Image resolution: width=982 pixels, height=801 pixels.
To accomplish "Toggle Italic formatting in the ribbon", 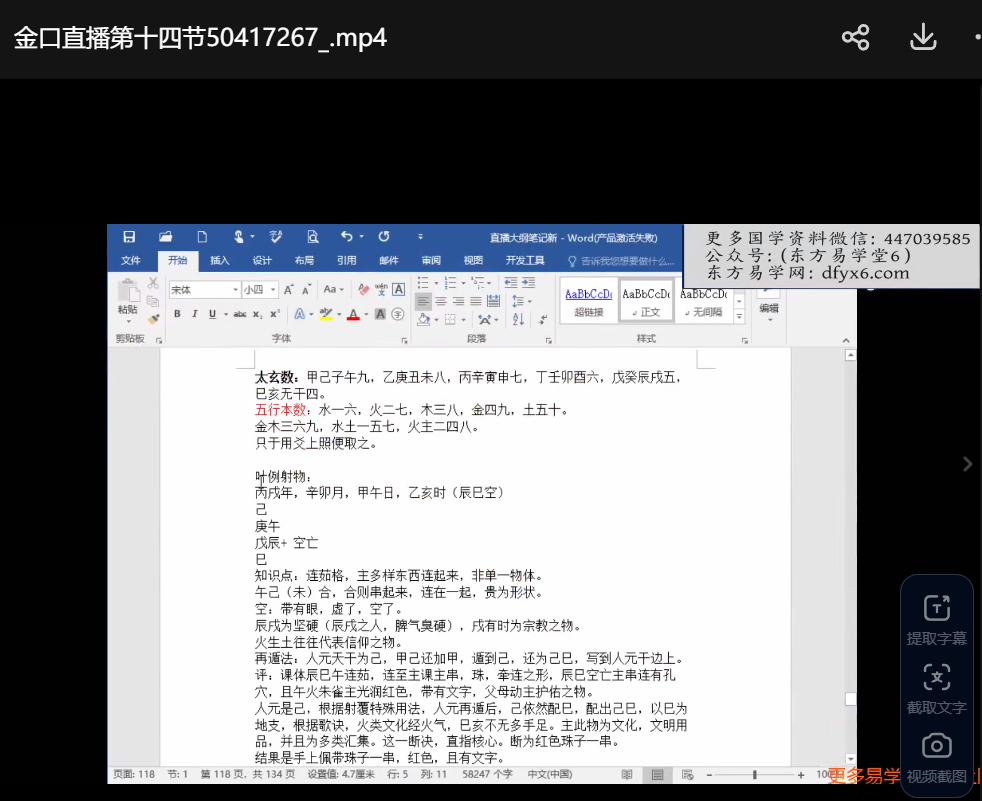I will point(194,314).
